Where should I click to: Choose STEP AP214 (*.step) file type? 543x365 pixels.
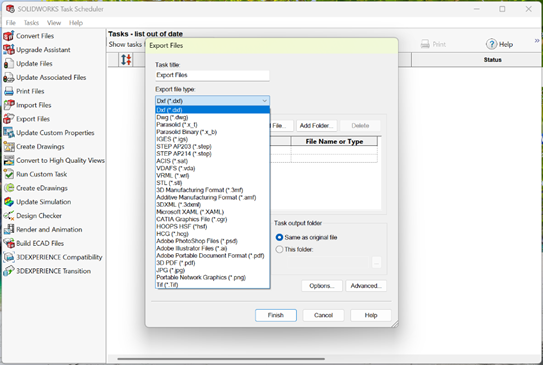213,154
